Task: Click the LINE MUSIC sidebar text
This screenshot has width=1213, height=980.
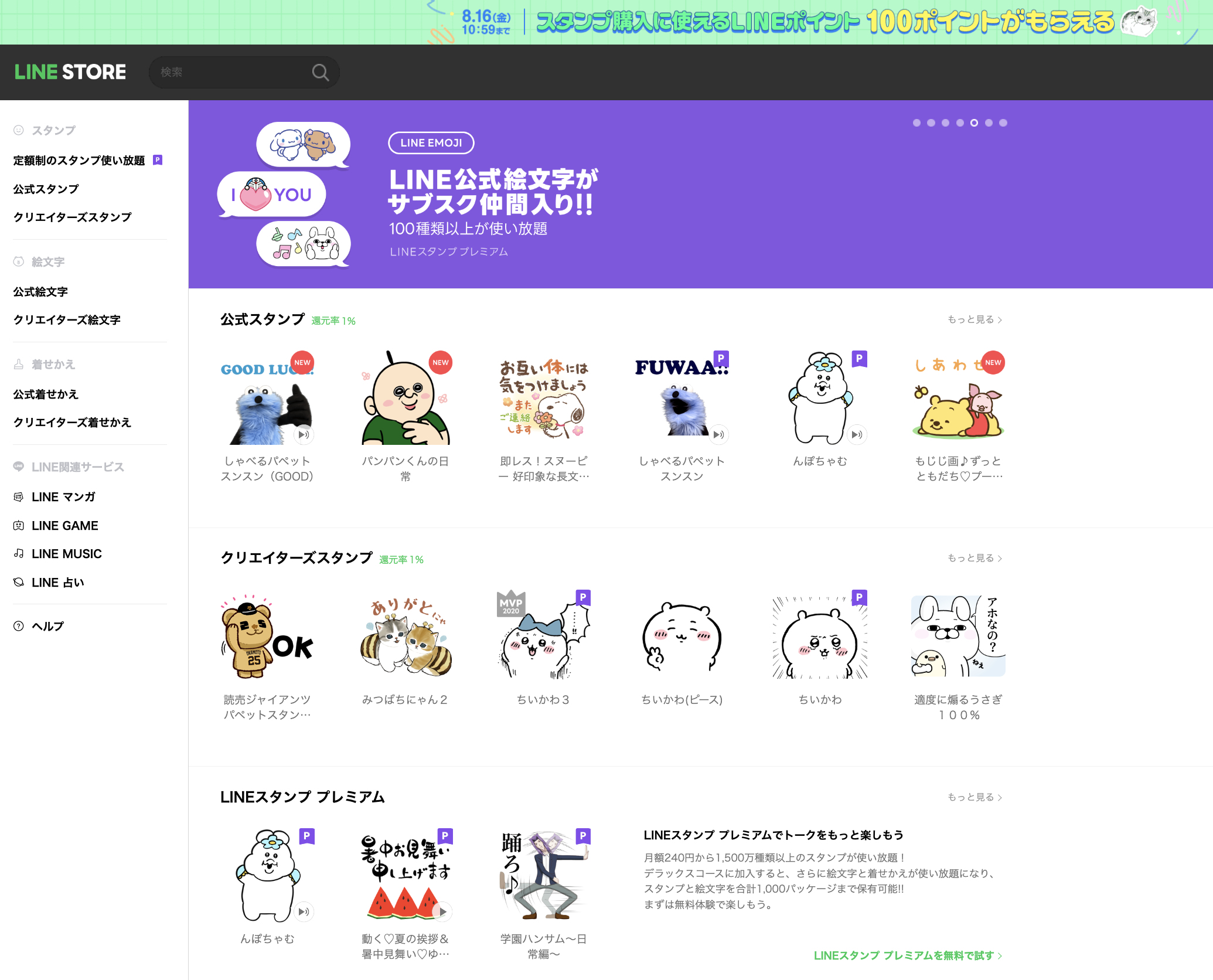Action: pyautogui.click(x=67, y=554)
